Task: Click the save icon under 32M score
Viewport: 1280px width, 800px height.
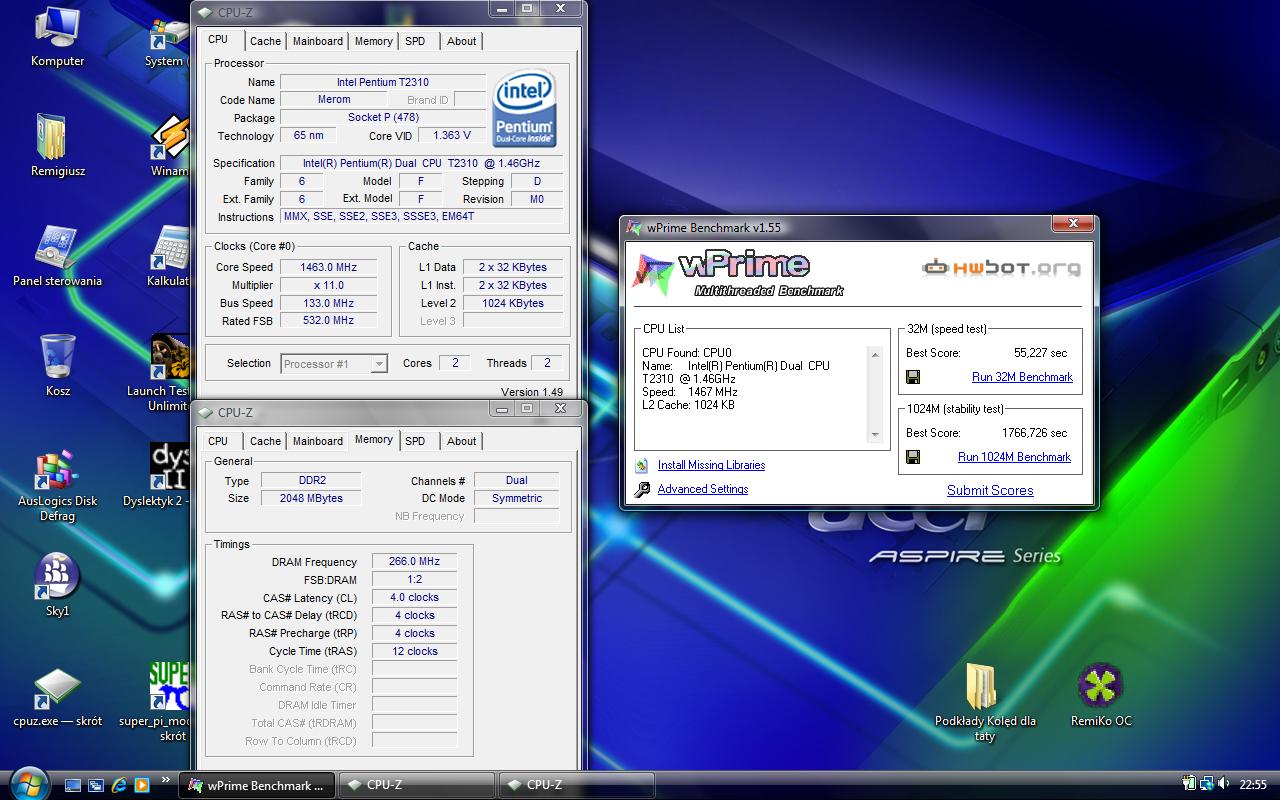Action: point(913,377)
